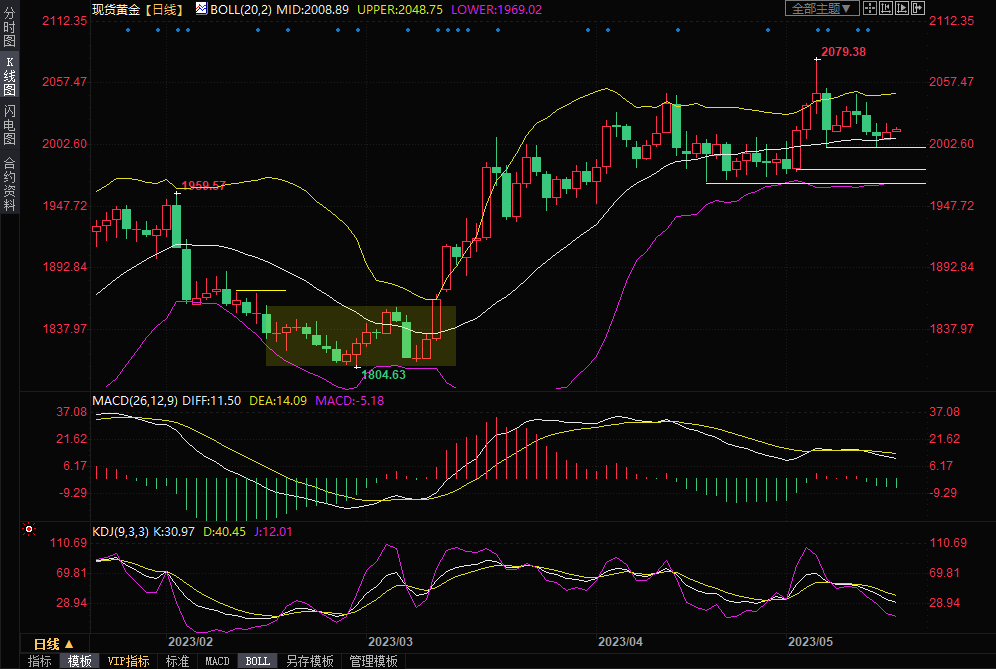Click the range measurement icon at top right
Screen dimensions: 996x669
point(886,8)
